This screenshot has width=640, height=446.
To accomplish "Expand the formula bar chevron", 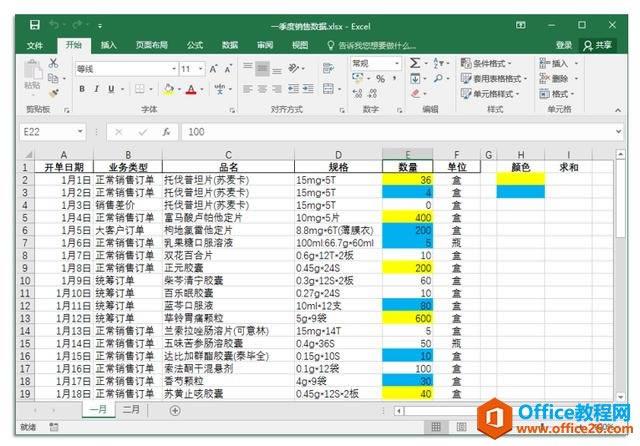I will click(x=619, y=131).
